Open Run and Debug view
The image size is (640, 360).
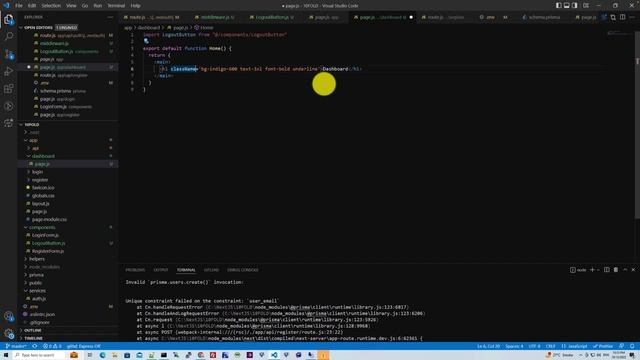point(9,71)
